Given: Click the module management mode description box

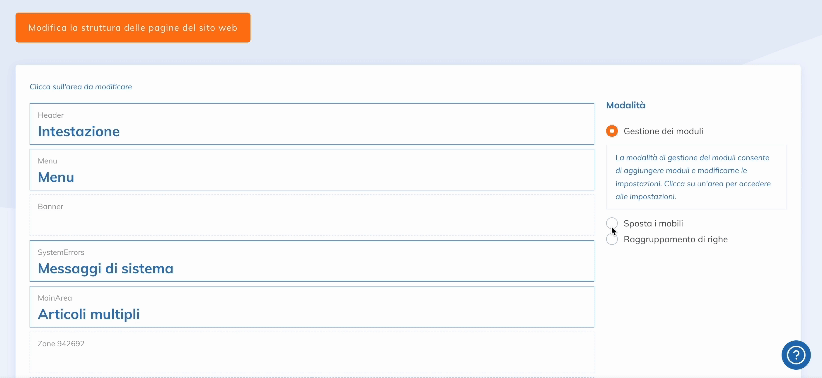Looking at the screenshot, I should [697, 177].
